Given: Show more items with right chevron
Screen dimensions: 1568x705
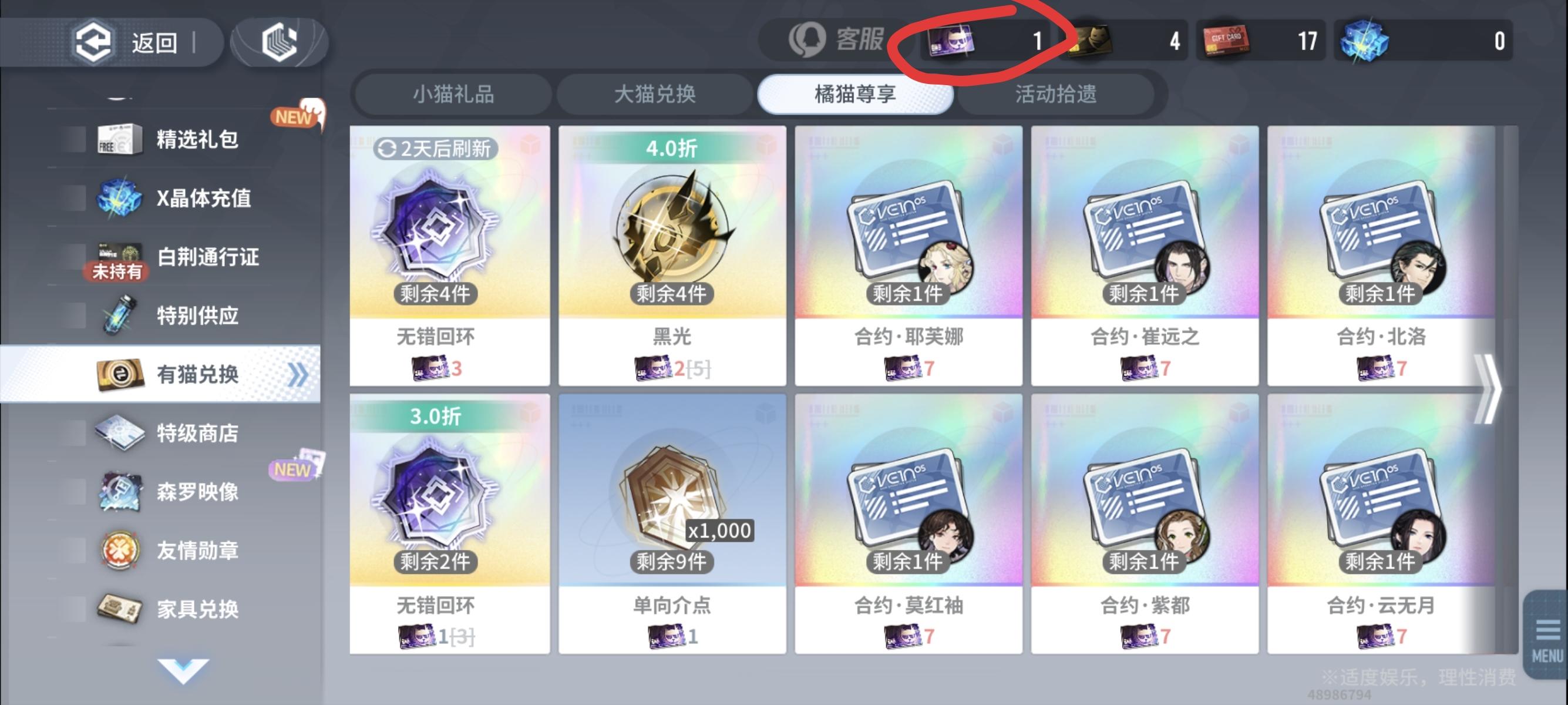Looking at the screenshot, I should pyautogui.click(x=1488, y=389).
